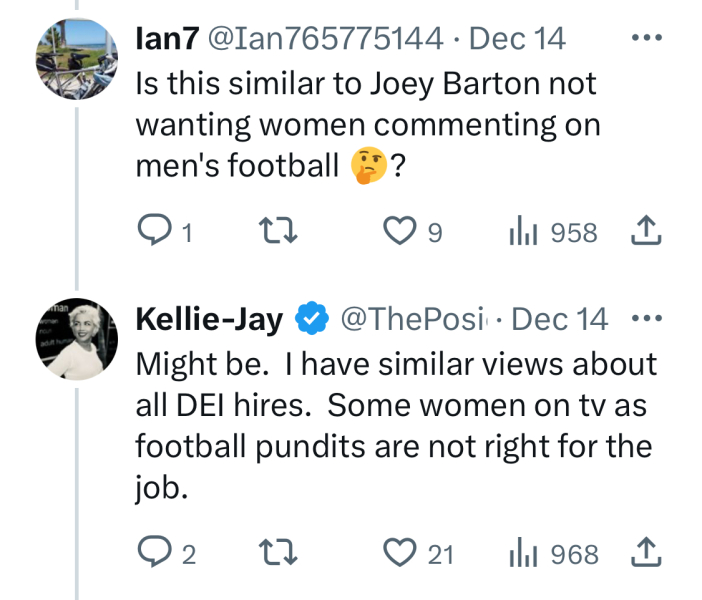Reply to Ian7's tweet
Image resolution: width=702 pixels, height=600 pixels.
[153, 232]
